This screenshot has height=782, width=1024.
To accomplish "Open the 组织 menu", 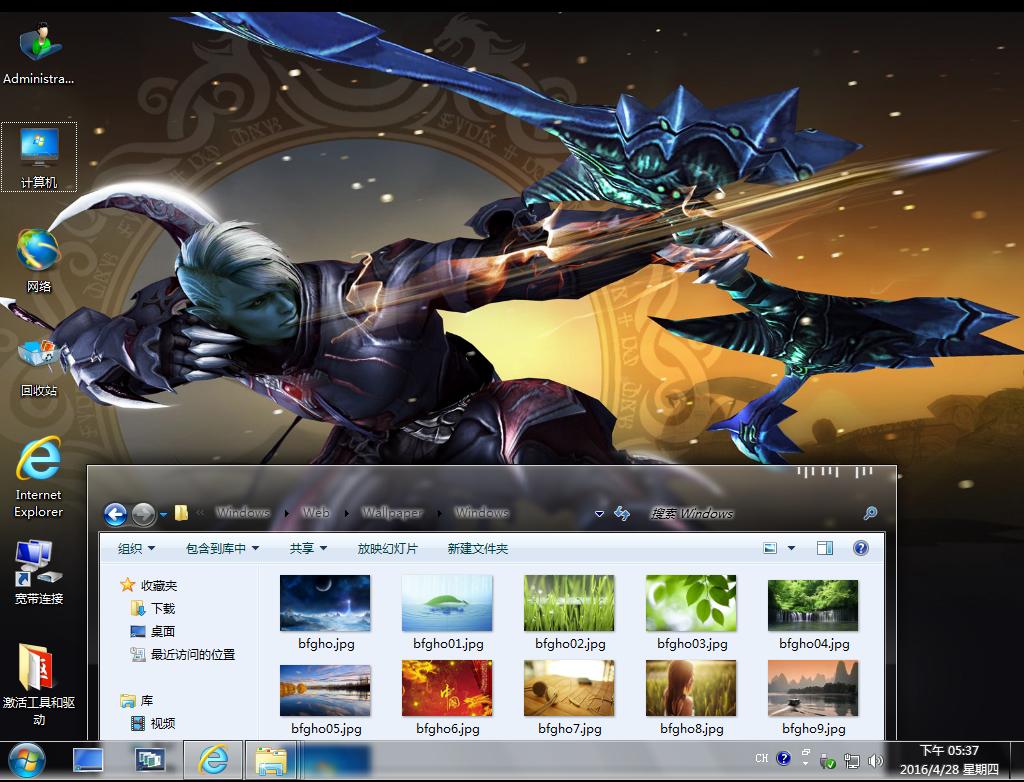I will click(136, 549).
